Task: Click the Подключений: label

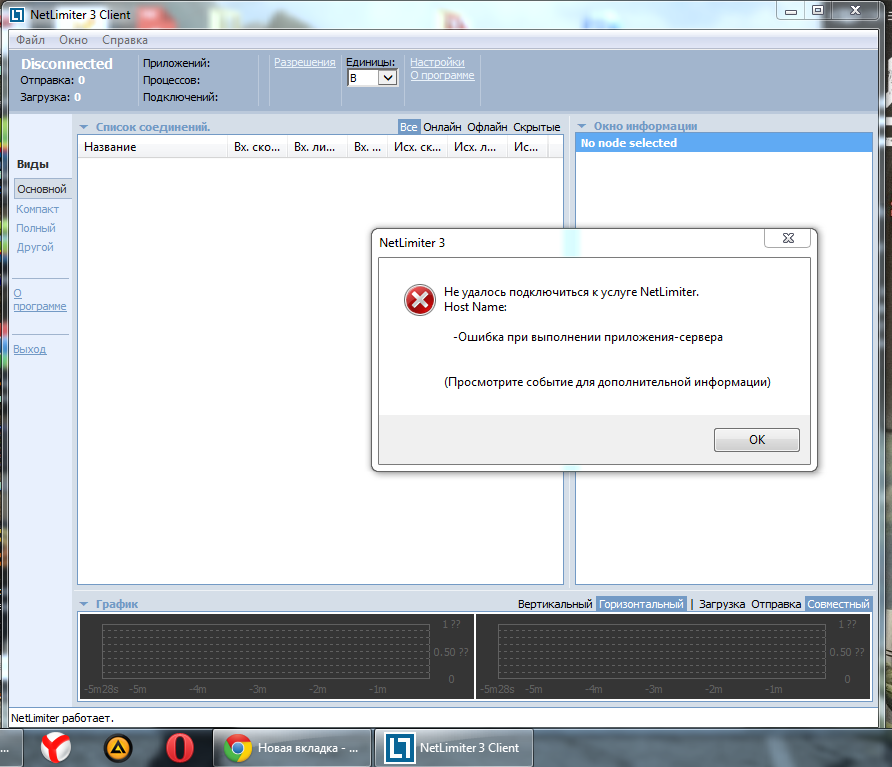Action: coord(180,97)
